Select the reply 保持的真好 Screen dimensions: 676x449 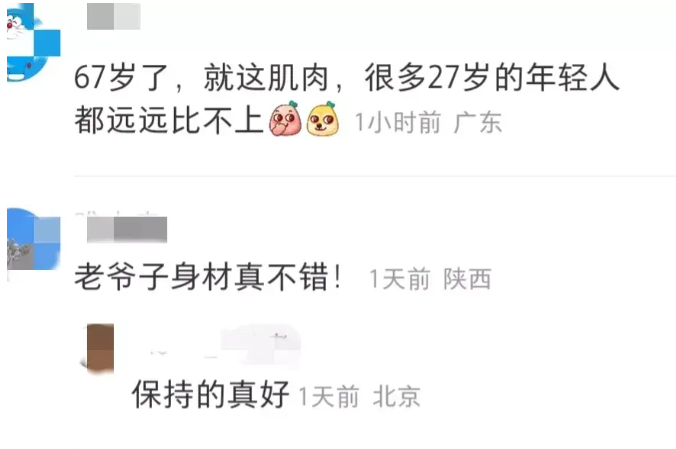(x=211, y=394)
